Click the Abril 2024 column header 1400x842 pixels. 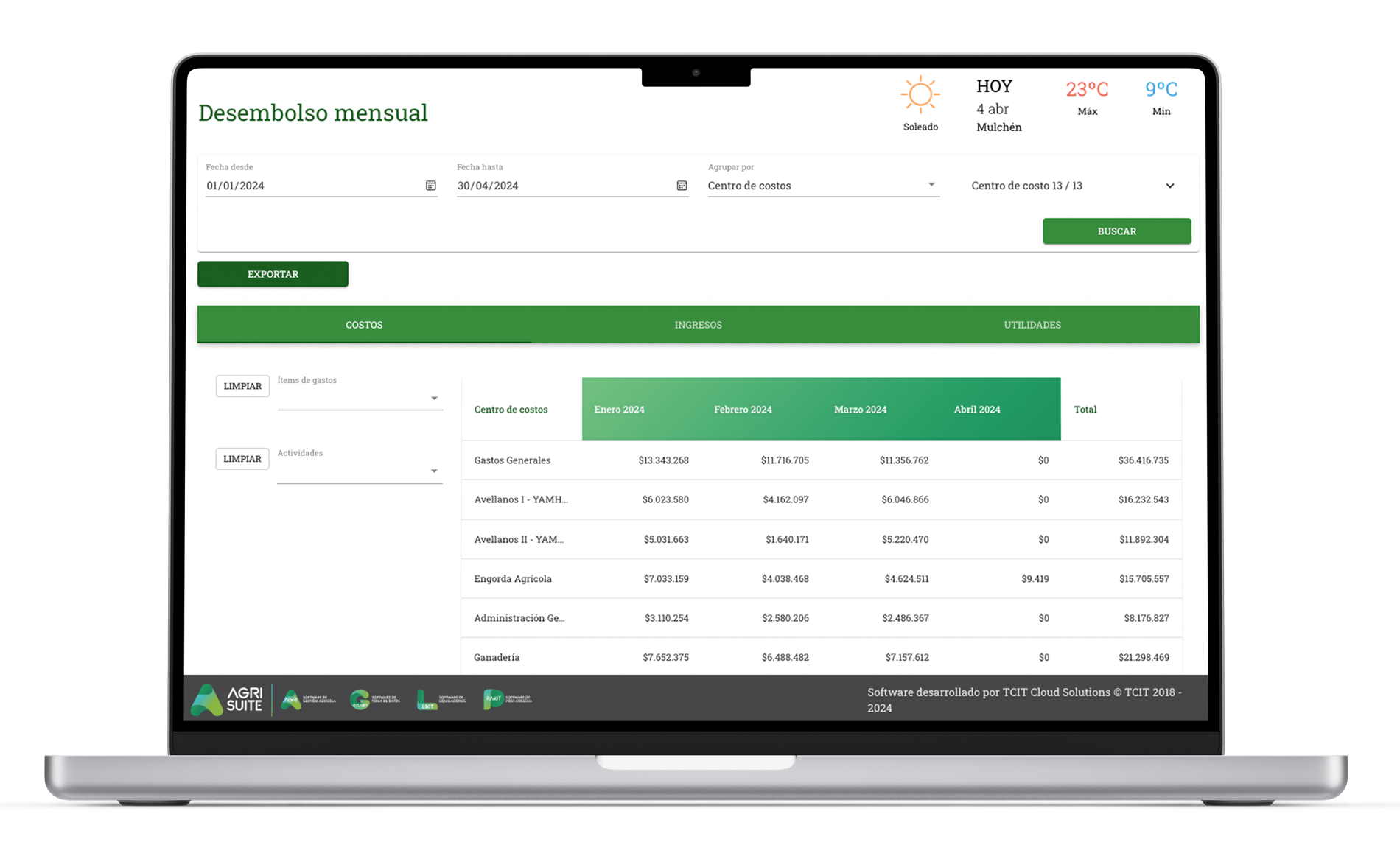[977, 410]
